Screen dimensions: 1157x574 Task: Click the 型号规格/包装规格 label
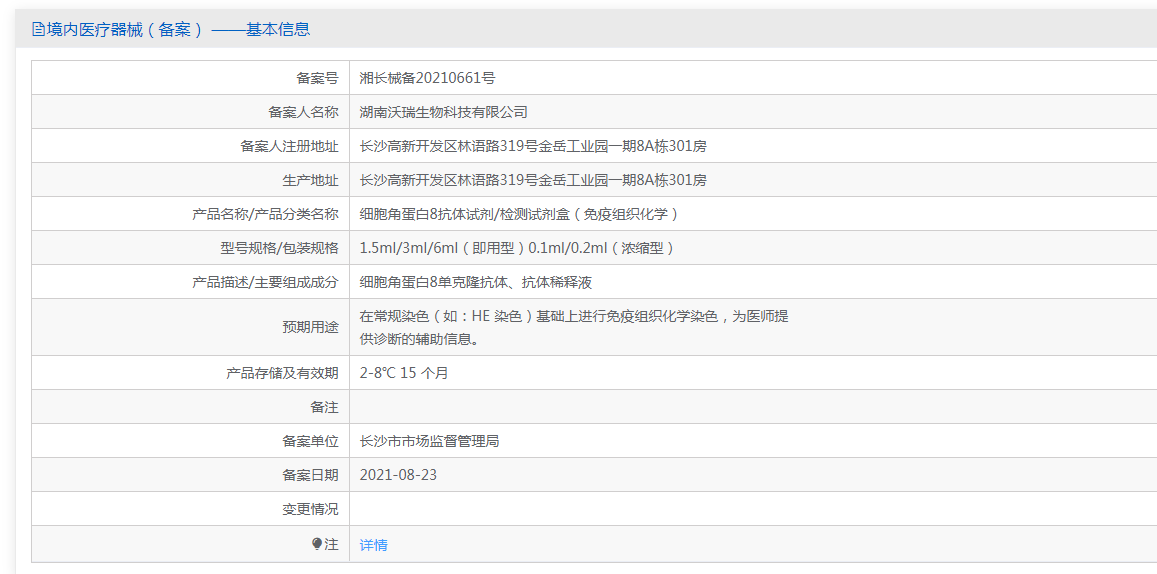[x=280, y=248]
